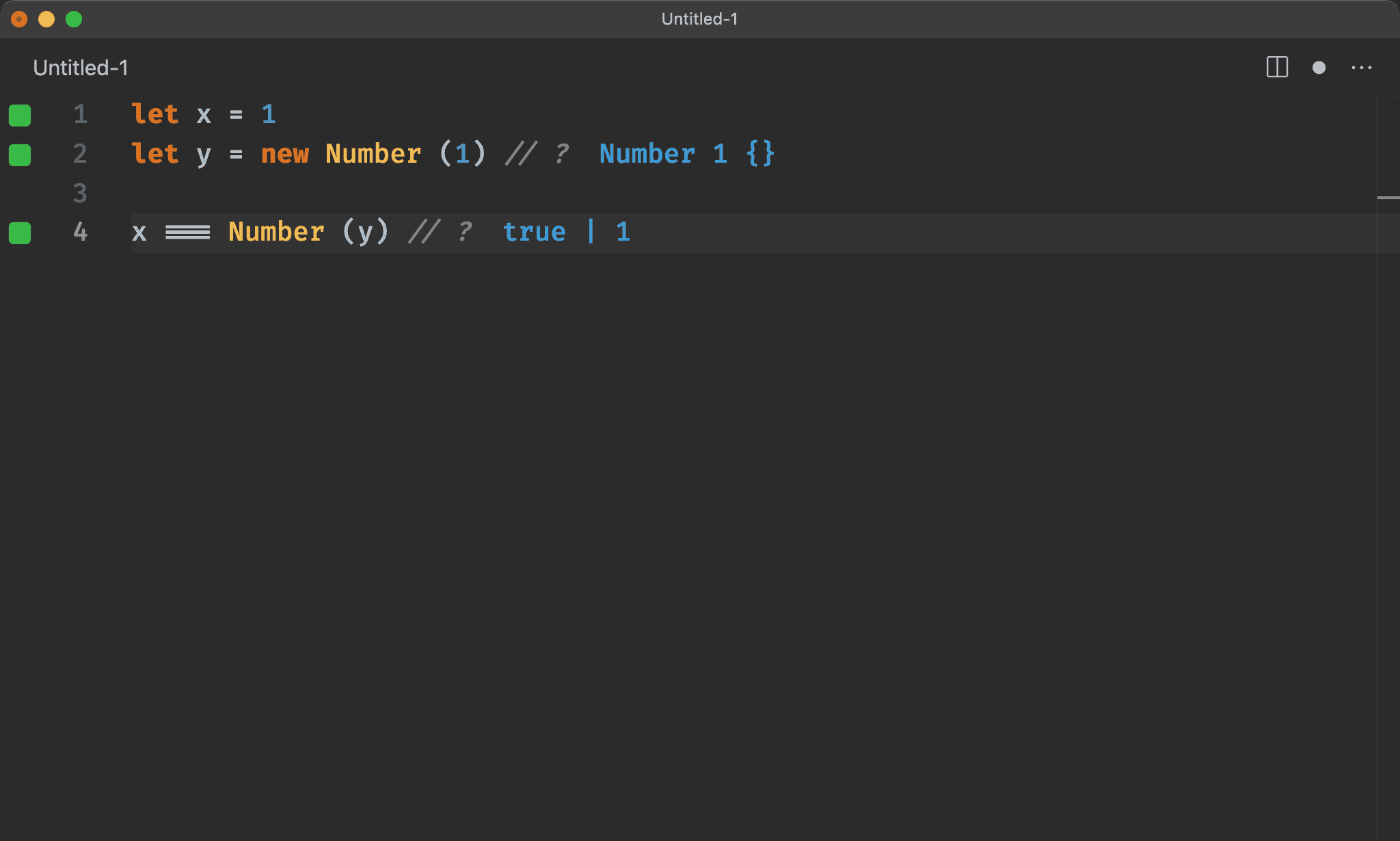
Task: Click line number 1 in gutter
Action: (x=80, y=114)
